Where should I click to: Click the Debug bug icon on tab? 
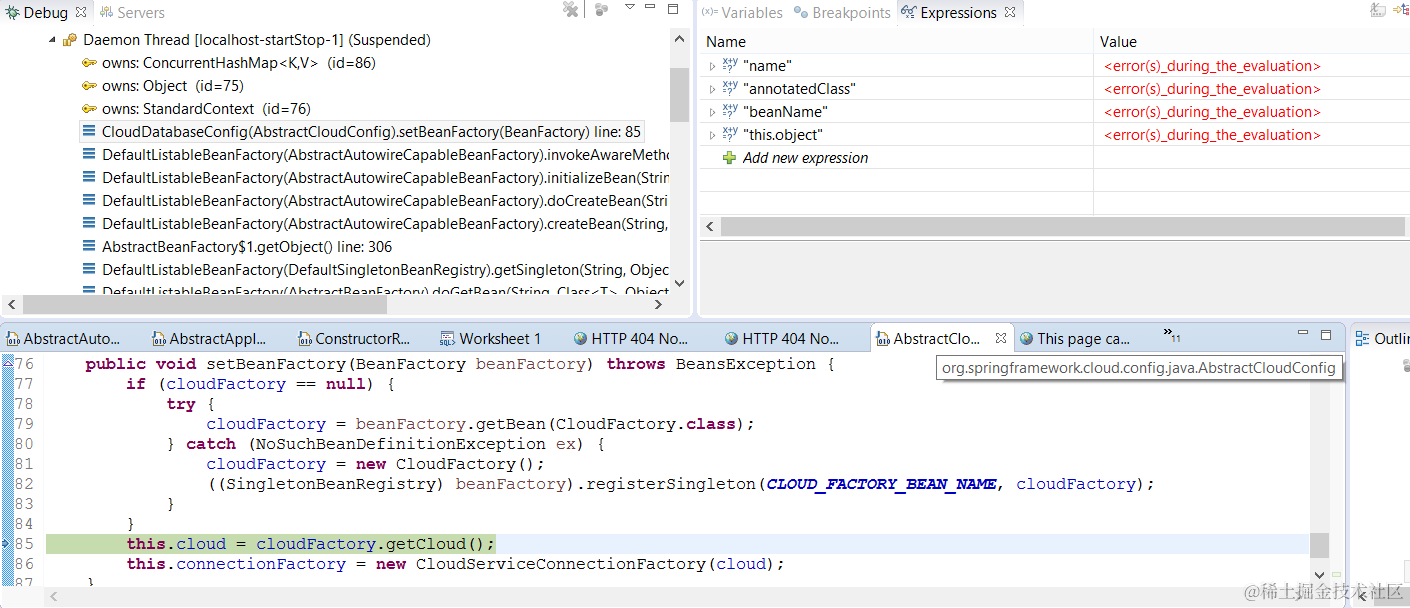[12, 13]
